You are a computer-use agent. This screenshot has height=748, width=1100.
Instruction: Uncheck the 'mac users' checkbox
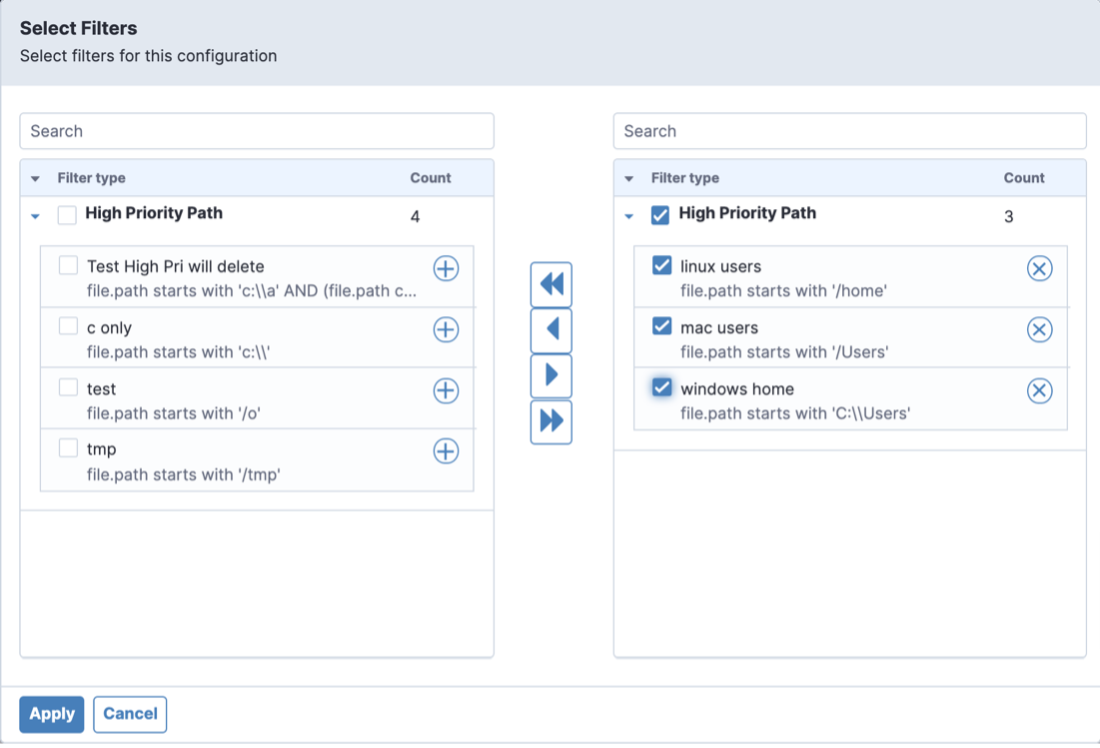pos(662,326)
